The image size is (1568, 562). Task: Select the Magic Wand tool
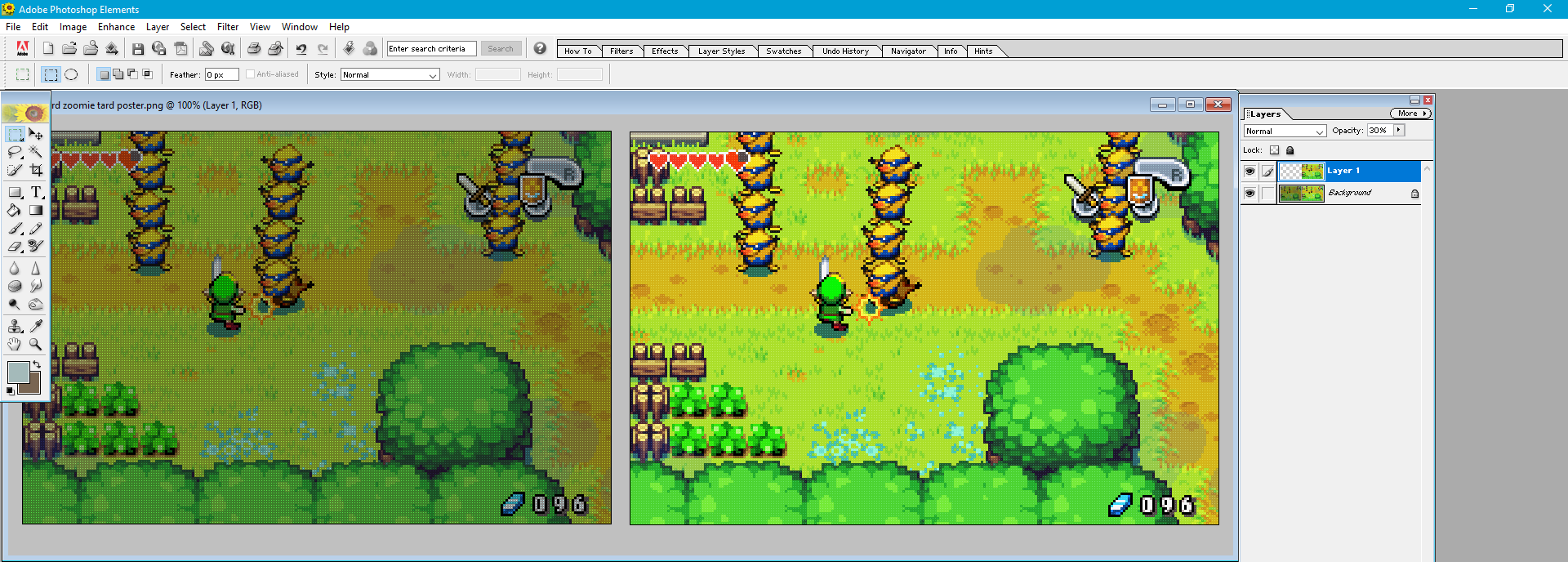36,152
